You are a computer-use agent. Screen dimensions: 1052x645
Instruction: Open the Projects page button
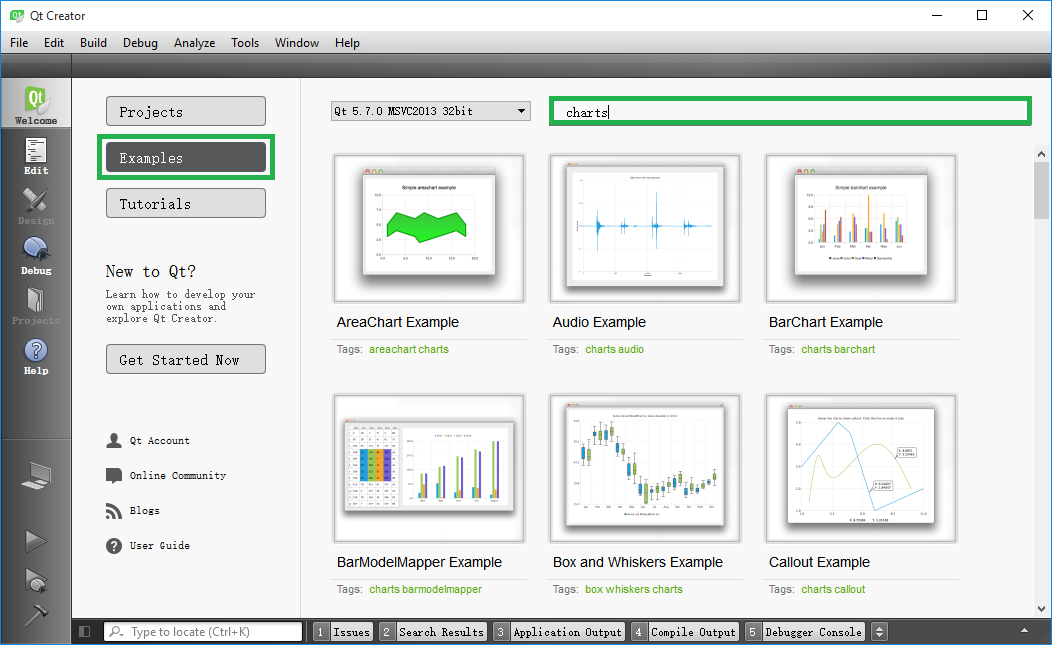tap(186, 111)
